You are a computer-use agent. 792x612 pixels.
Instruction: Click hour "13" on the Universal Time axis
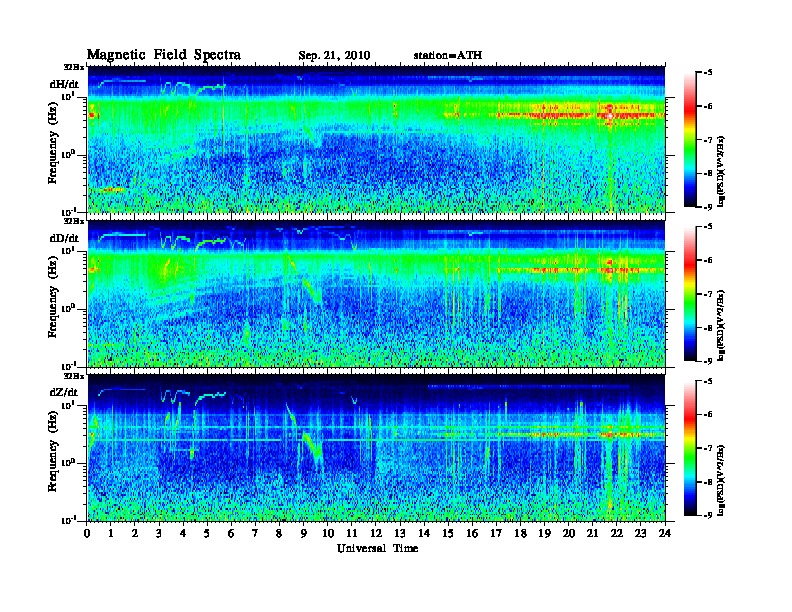coord(400,534)
